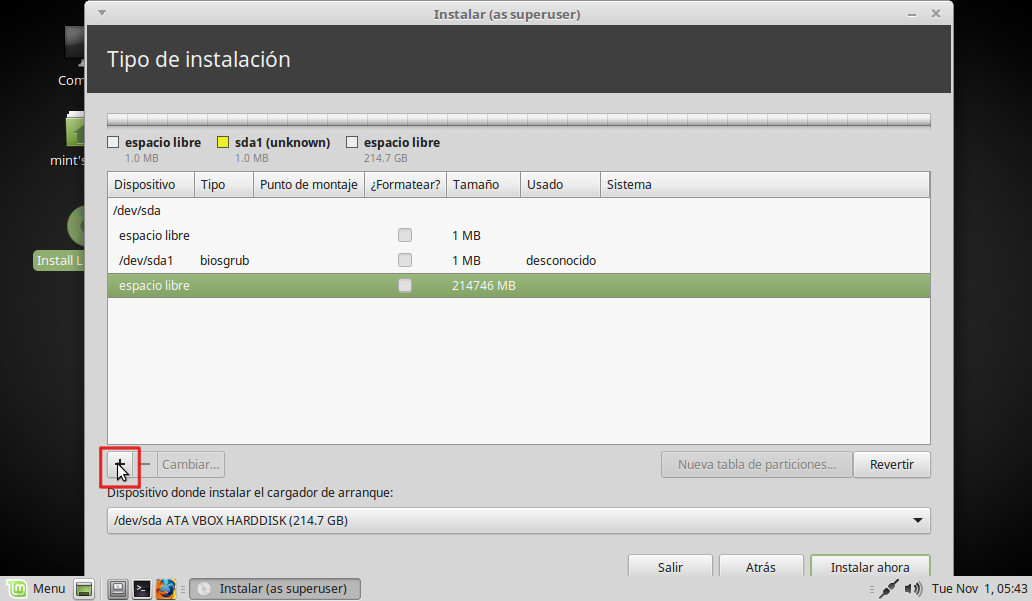Launch Firefox from the panel
Screen dimensions: 1032x601
tap(166, 589)
